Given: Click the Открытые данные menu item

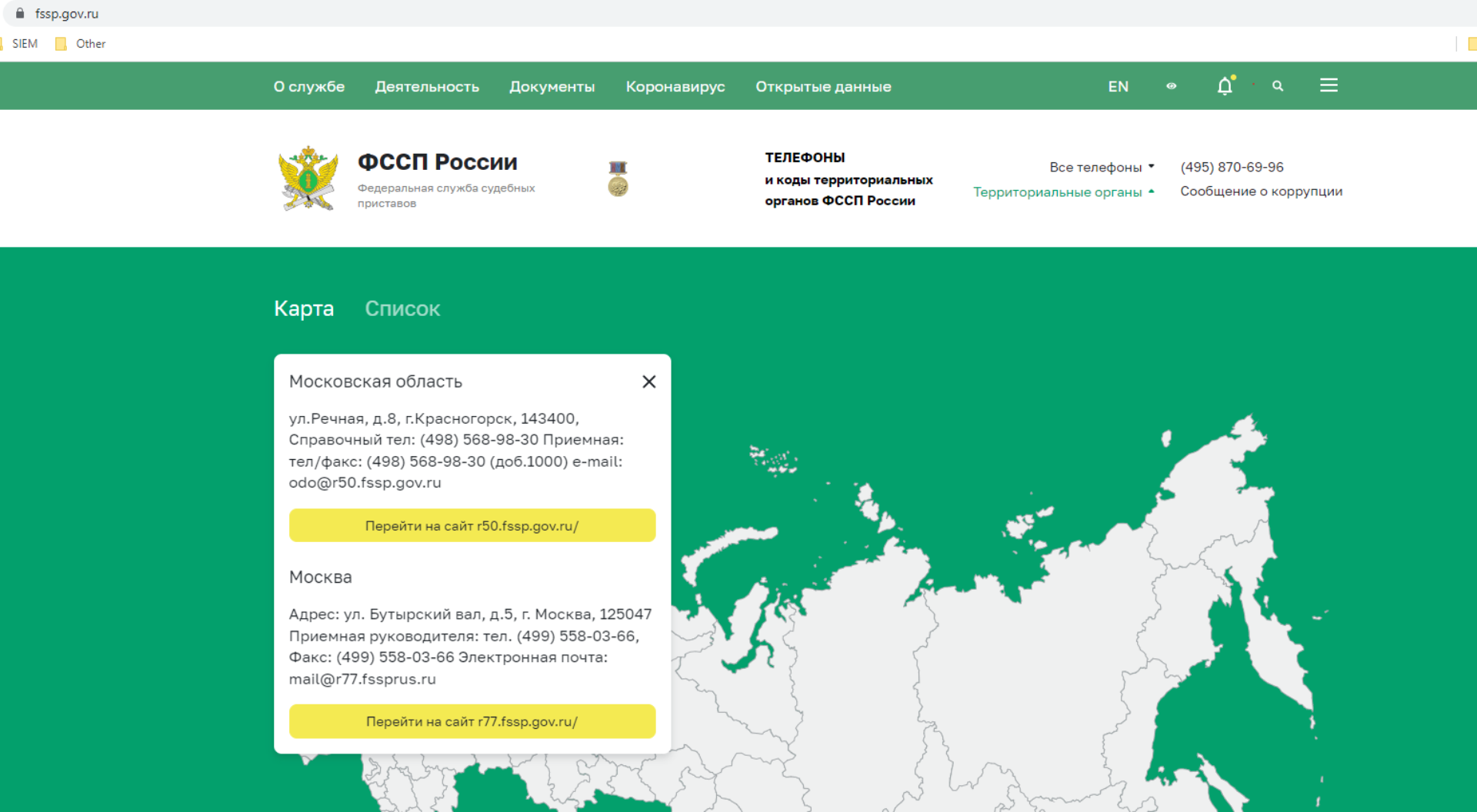Looking at the screenshot, I should (x=823, y=87).
